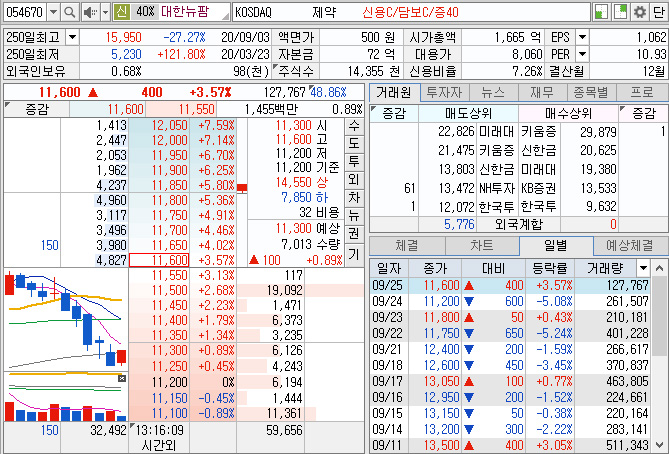Click the green 신 credit badge icon
Screen dimensions: 669x454
click(121, 12)
